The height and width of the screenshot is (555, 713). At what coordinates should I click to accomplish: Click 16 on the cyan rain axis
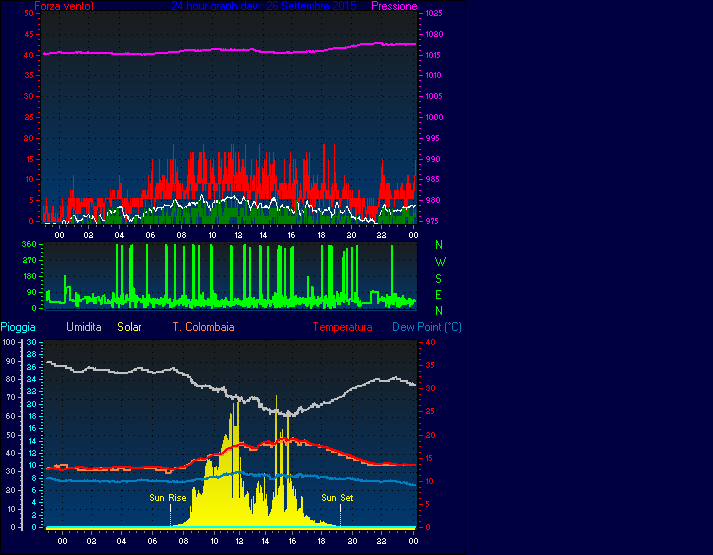pyautogui.click(x=32, y=429)
